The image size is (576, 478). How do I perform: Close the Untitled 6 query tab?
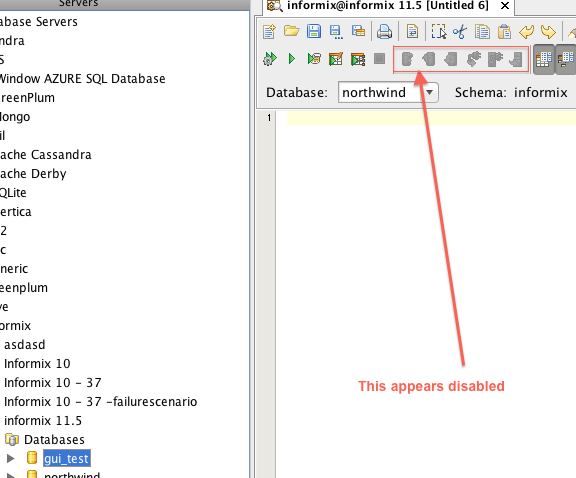click(x=505, y=6)
